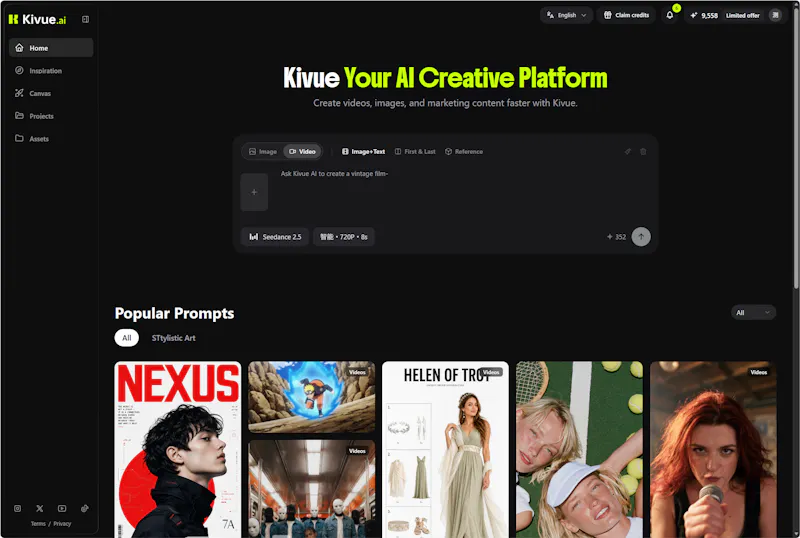The image size is (800, 538).
Task: Open notifications bell icon
Action: pos(669,15)
